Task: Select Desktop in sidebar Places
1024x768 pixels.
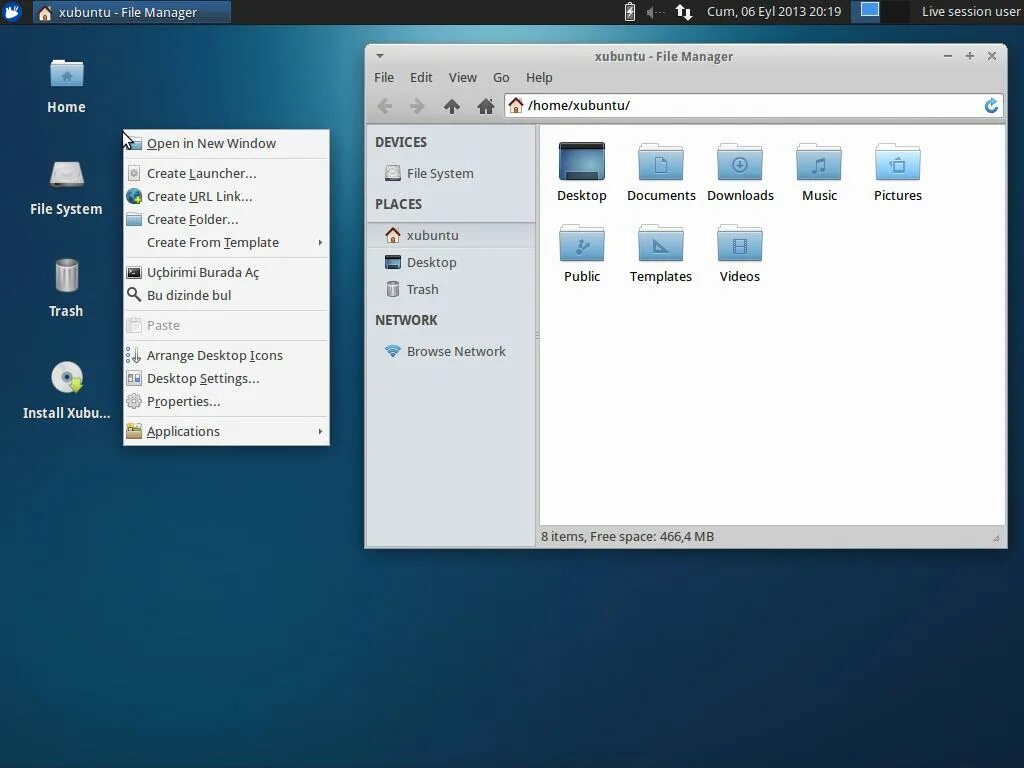Action: coord(451,263)
